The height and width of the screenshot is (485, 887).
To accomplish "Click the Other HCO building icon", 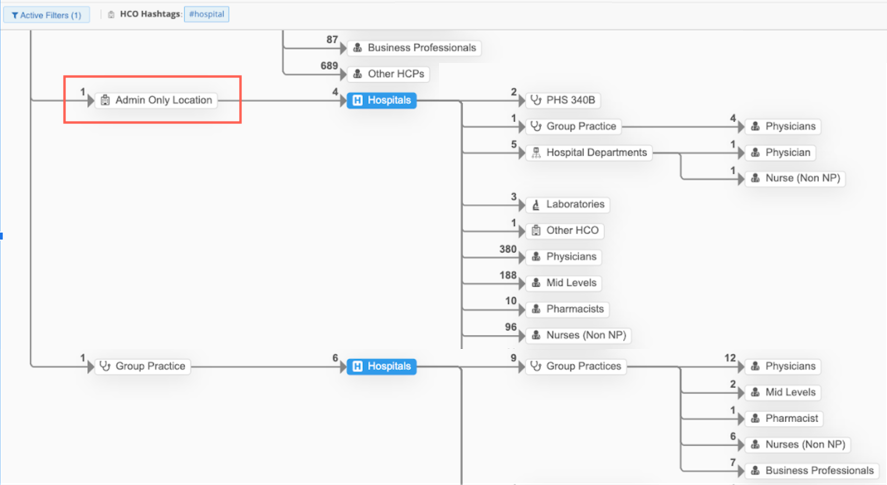I will pyautogui.click(x=536, y=230).
